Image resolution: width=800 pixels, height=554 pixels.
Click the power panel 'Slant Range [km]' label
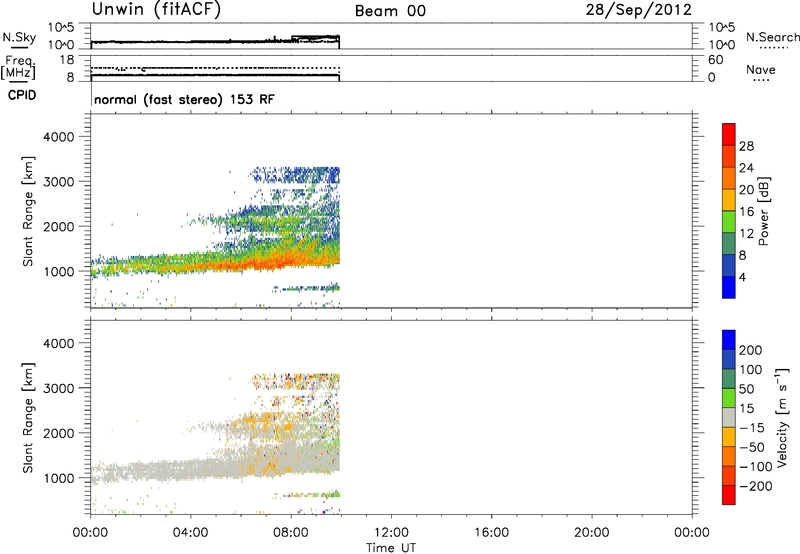pyautogui.click(x=28, y=211)
